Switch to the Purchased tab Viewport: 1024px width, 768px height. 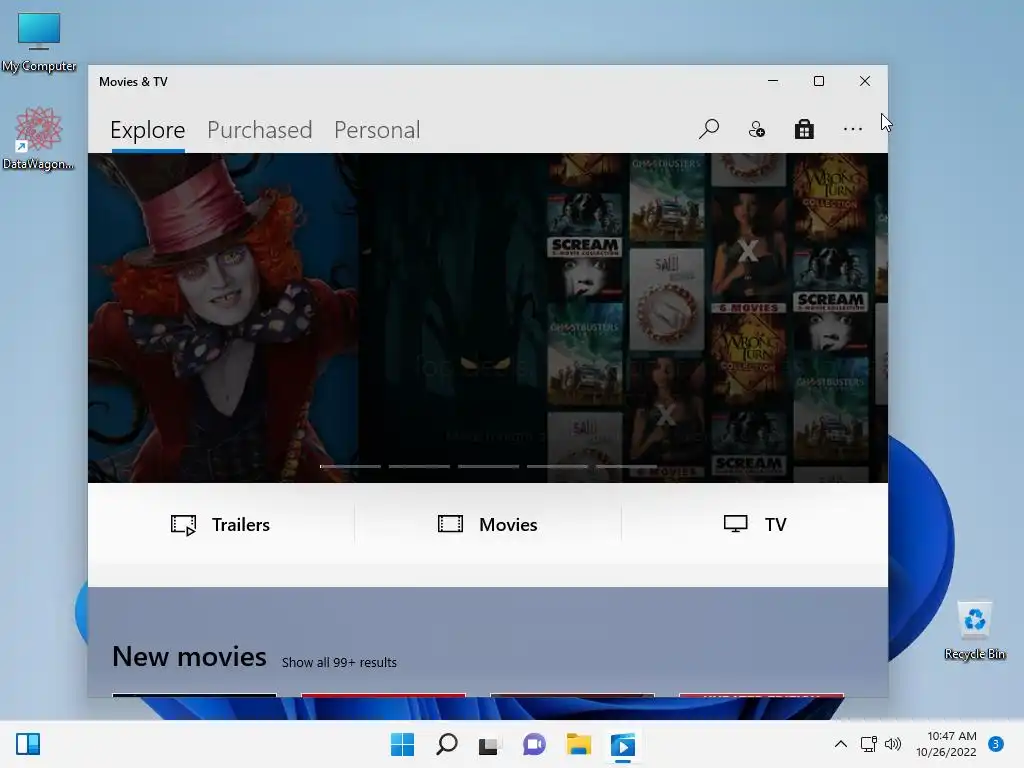(259, 130)
